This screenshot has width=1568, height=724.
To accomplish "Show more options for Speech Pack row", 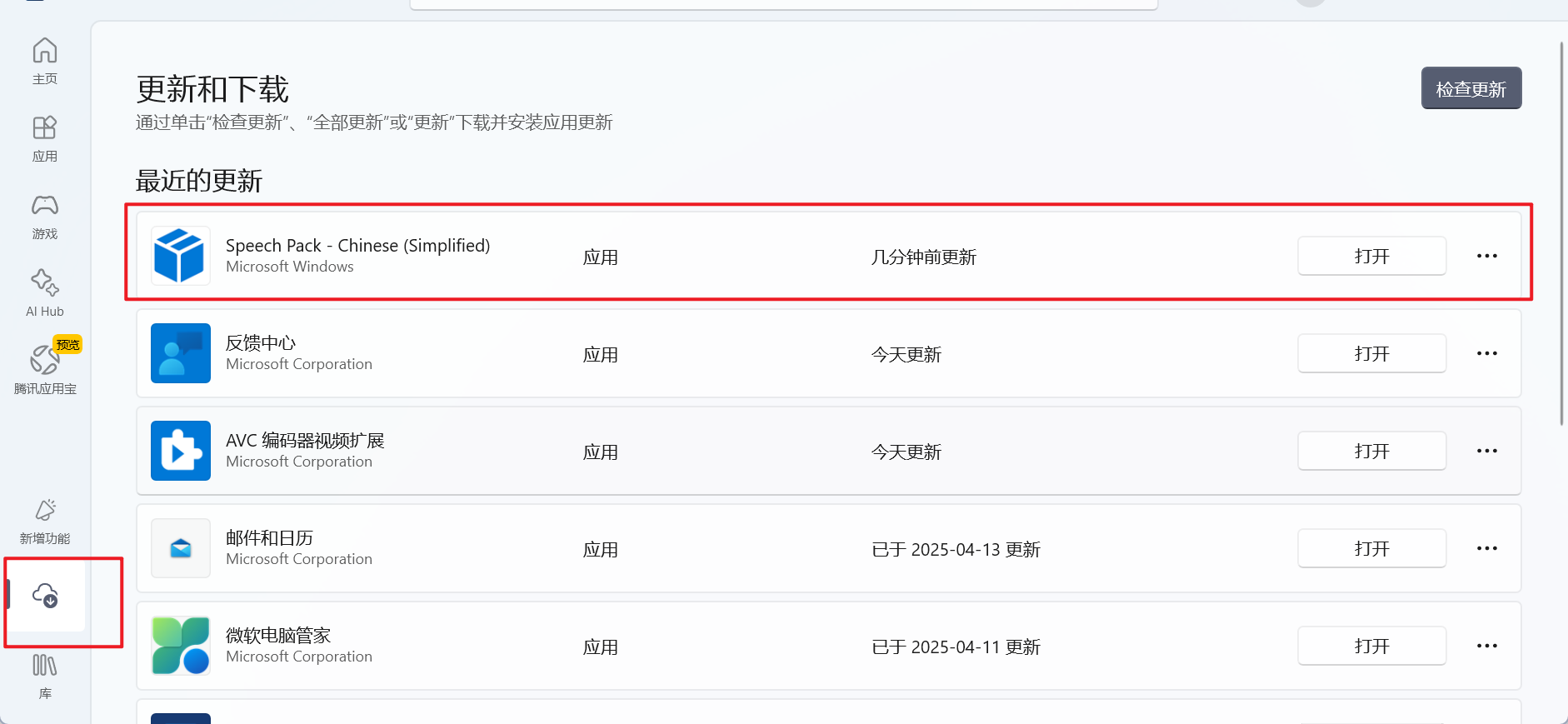I will 1487,256.
